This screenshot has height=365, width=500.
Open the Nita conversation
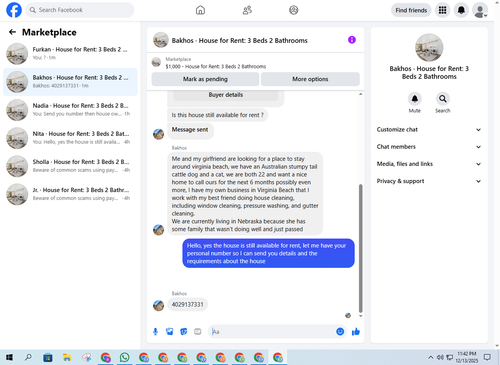(70, 138)
